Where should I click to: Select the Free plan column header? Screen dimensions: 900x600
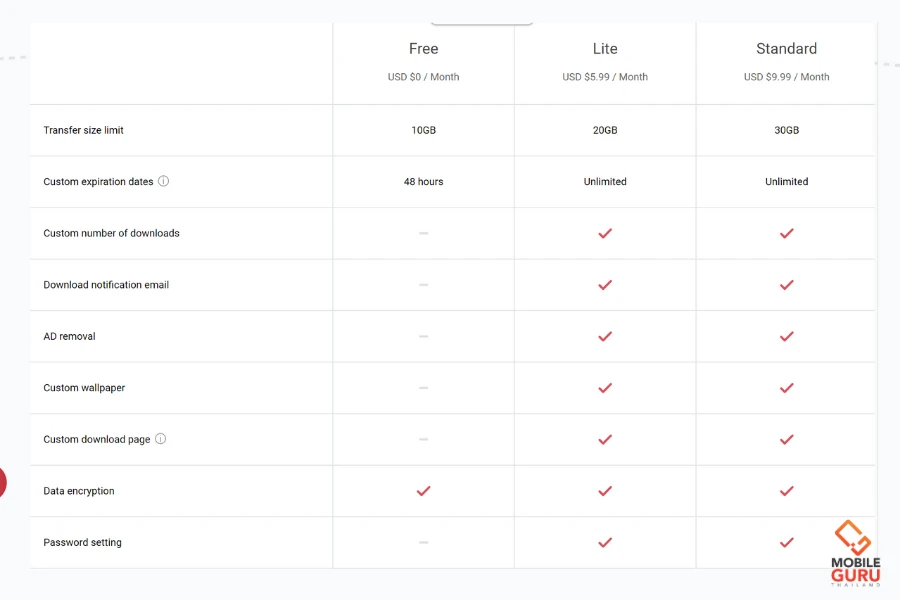pos(423,49)
